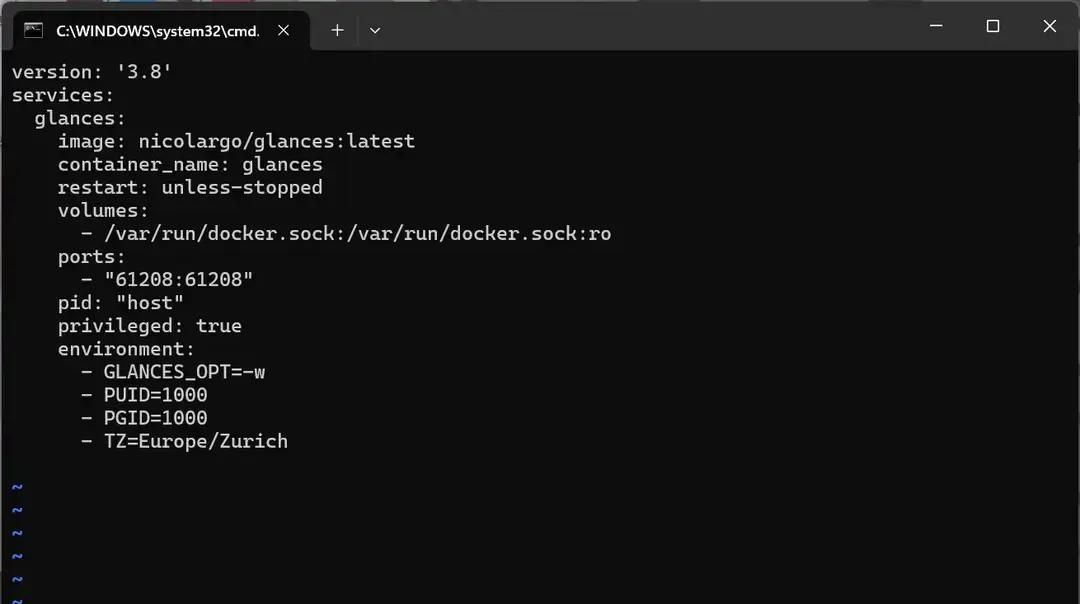Click the PUID=1000 entry
Image resolution: width=1080 pixels, height=604 pixels.
155,394
